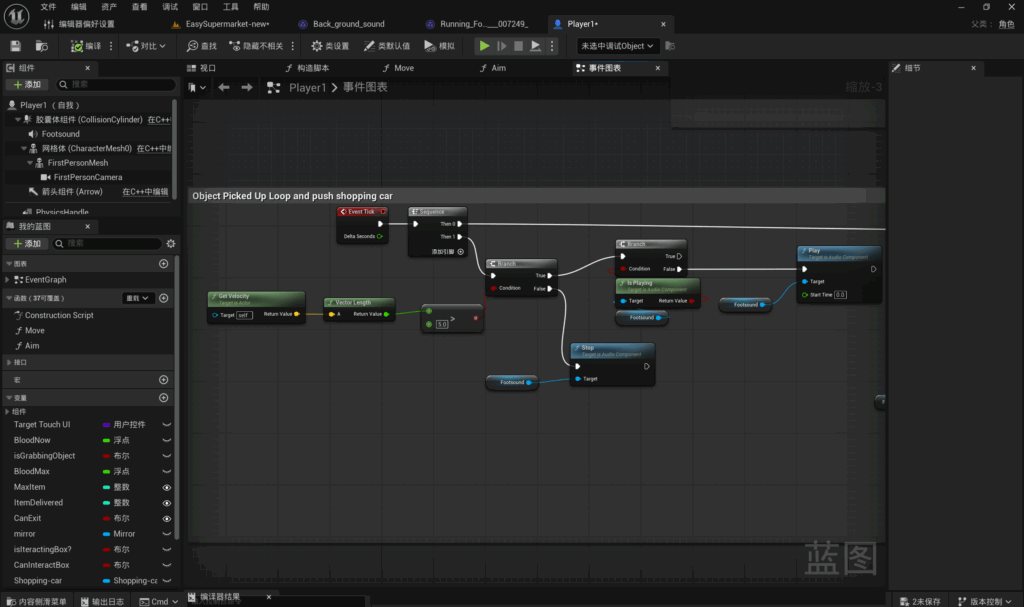
Task: Click BloodMax float type color pill
Action: coord(106,471)
